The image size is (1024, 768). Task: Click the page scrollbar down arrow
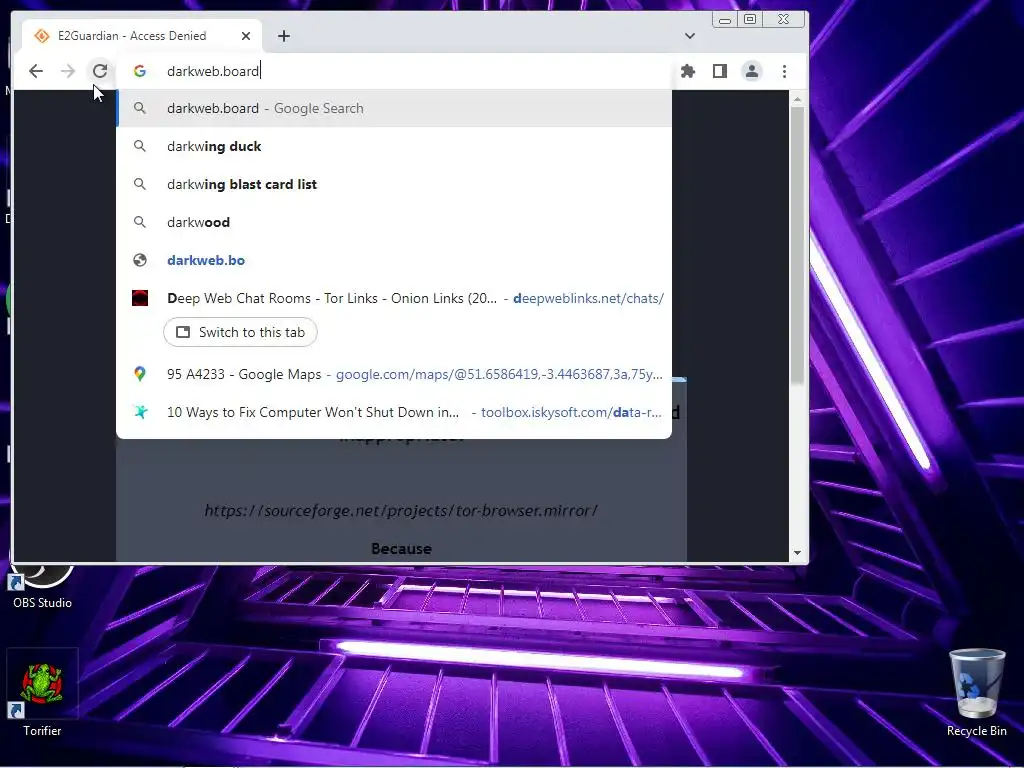point(797,553)
